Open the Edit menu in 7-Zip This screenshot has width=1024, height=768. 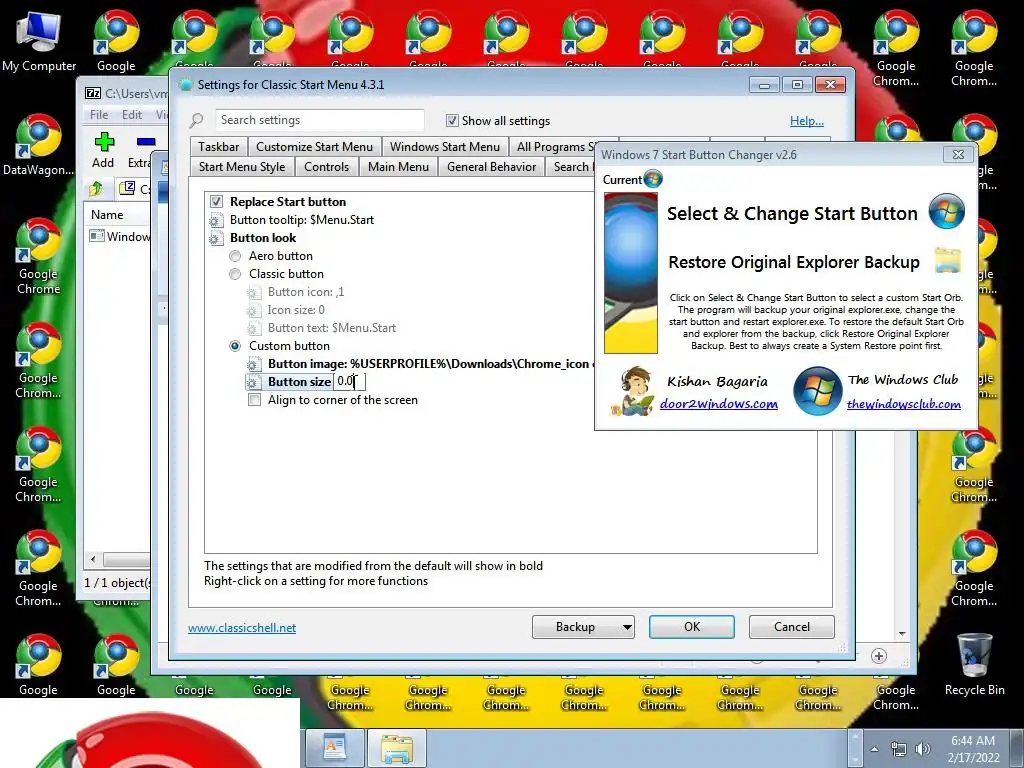132,115
